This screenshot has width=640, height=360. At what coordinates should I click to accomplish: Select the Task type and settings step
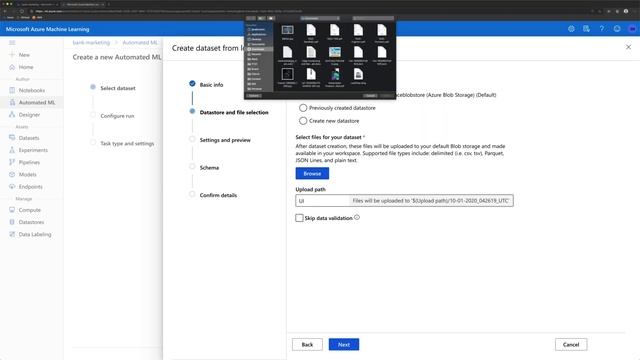127,144
